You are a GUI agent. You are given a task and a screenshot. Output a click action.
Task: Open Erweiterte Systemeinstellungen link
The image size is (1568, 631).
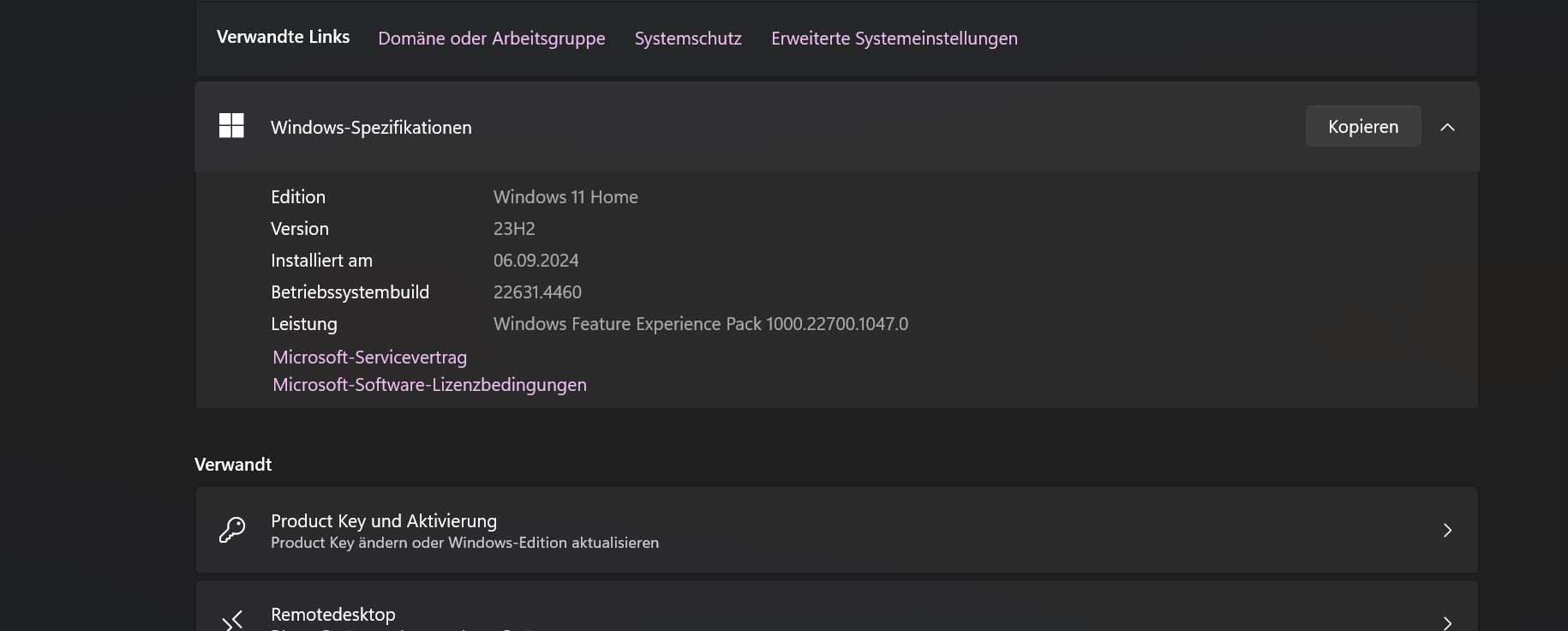tap(895, 39)
